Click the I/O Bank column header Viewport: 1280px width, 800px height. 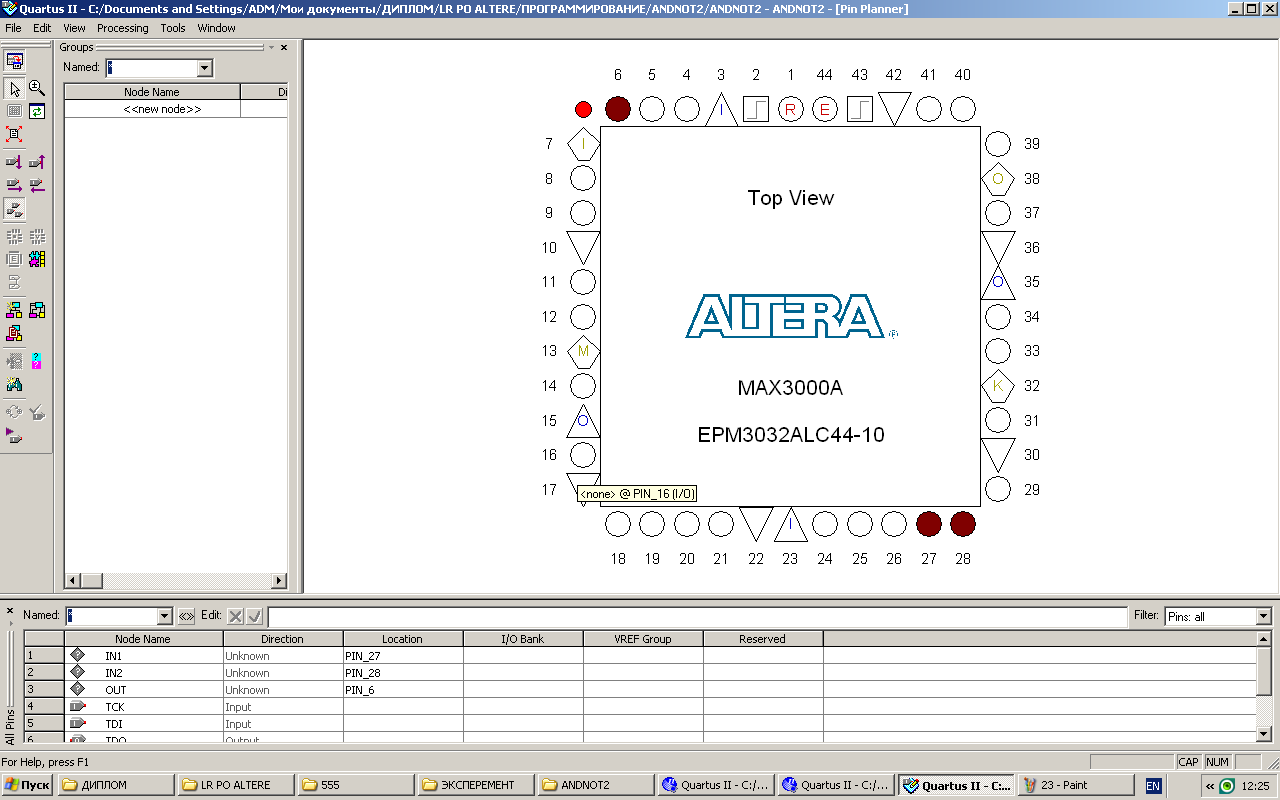[x=523, y=639]
